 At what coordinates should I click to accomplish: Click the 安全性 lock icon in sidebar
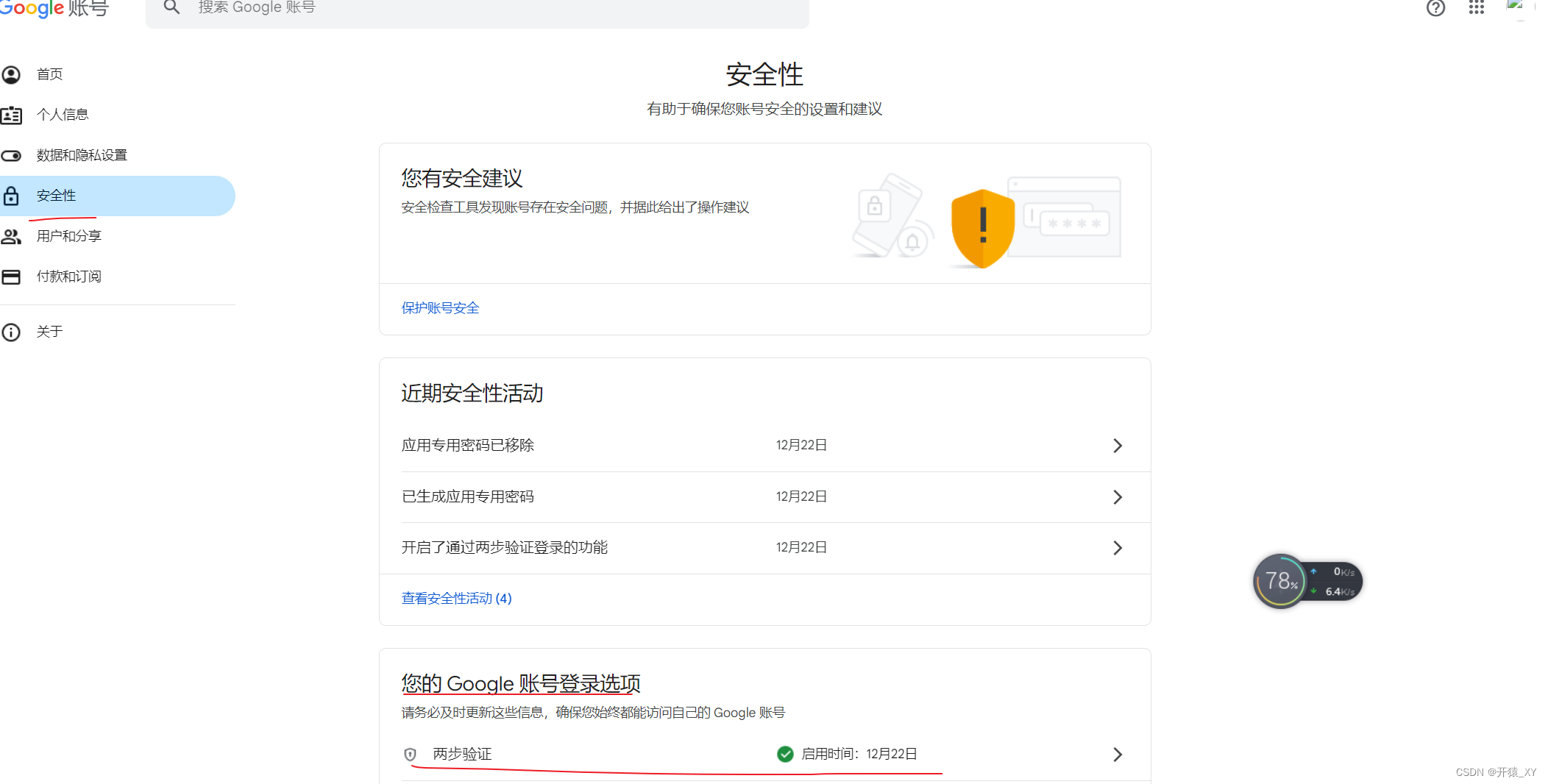[x=11, y=196]
